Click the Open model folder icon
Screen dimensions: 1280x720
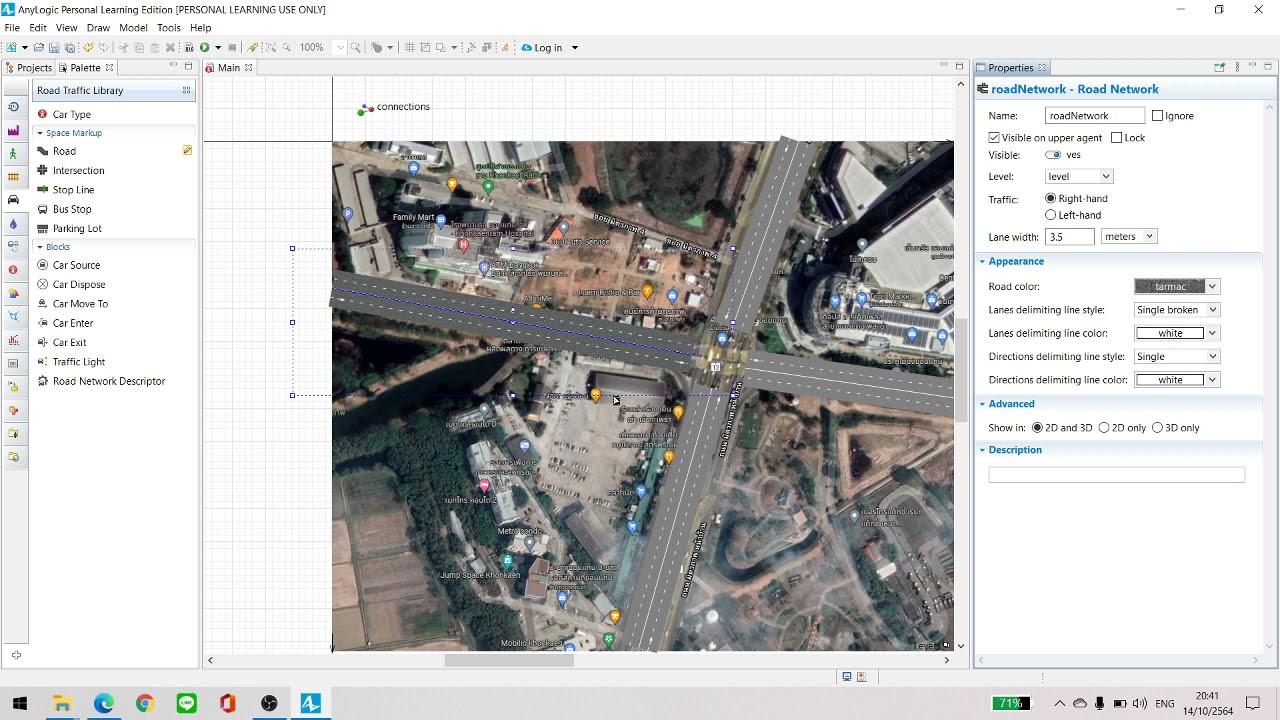[x=38, y=47]
